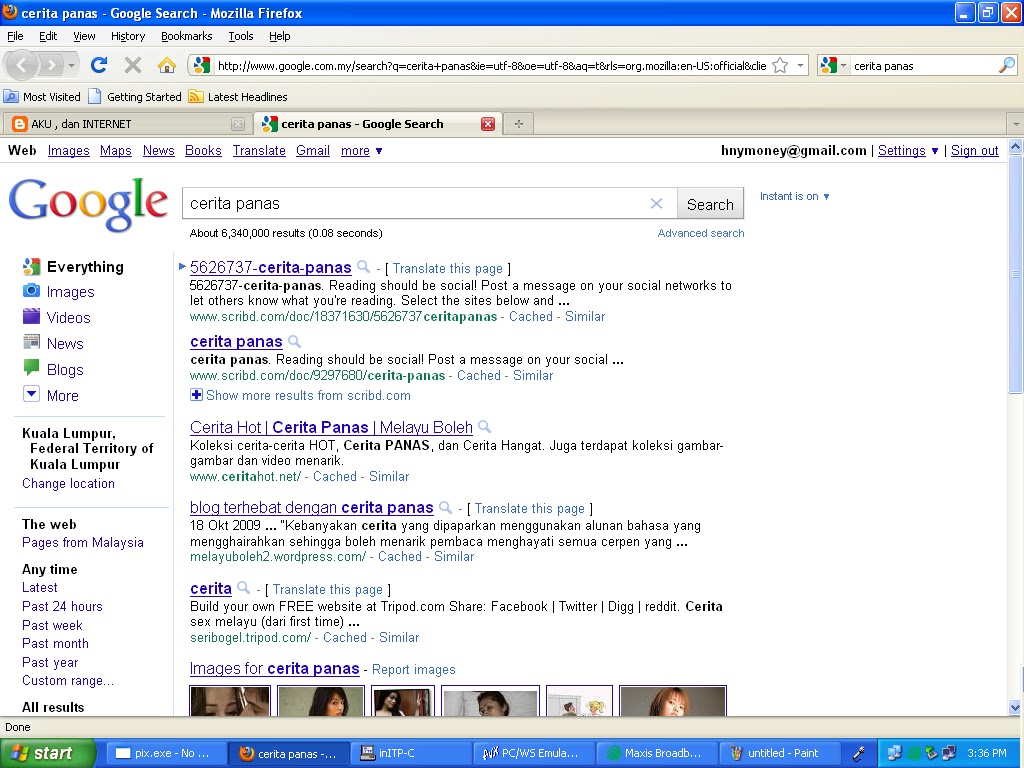Screen dimensions: 1024x768
Task: Open the Gmail link in the top bar
Action: (x=313, y=151)
